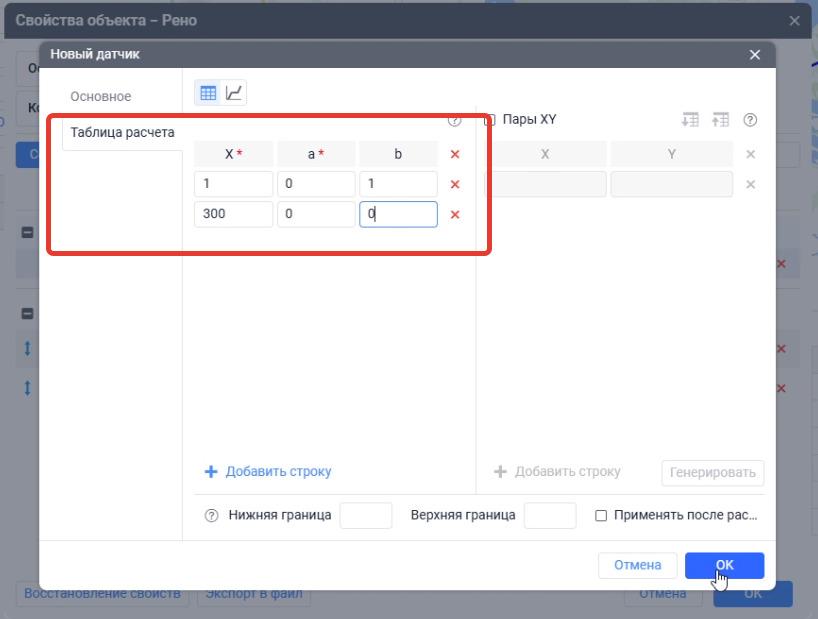This screenshot has height=619, width=818.
Task: Focus the Нижняя граница input field
Action: (x=366, y=515)
